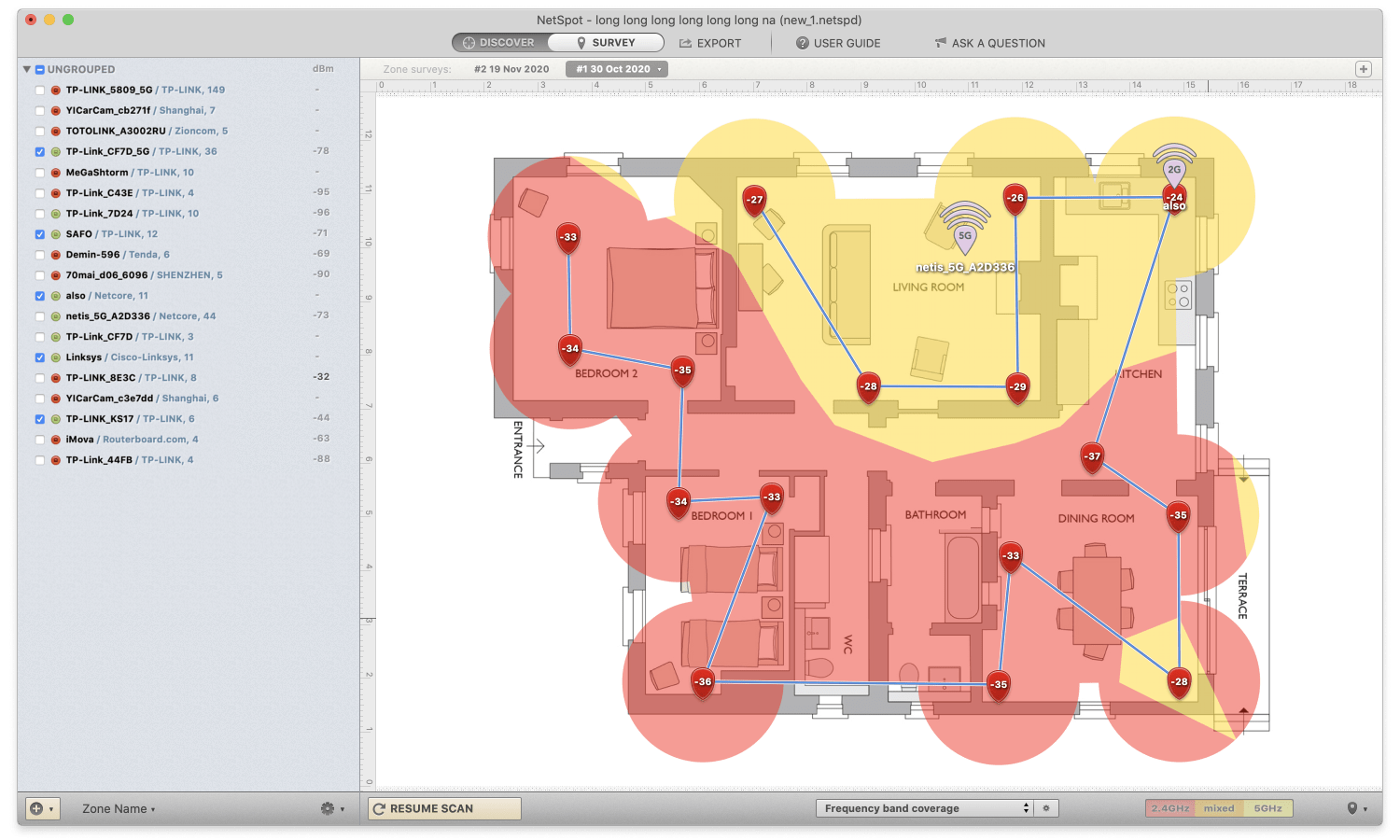Select the -24 measurement marker labeled also
This screenshot has width=1400, height=840.
pyautogui.click(x=1174, y=199)
